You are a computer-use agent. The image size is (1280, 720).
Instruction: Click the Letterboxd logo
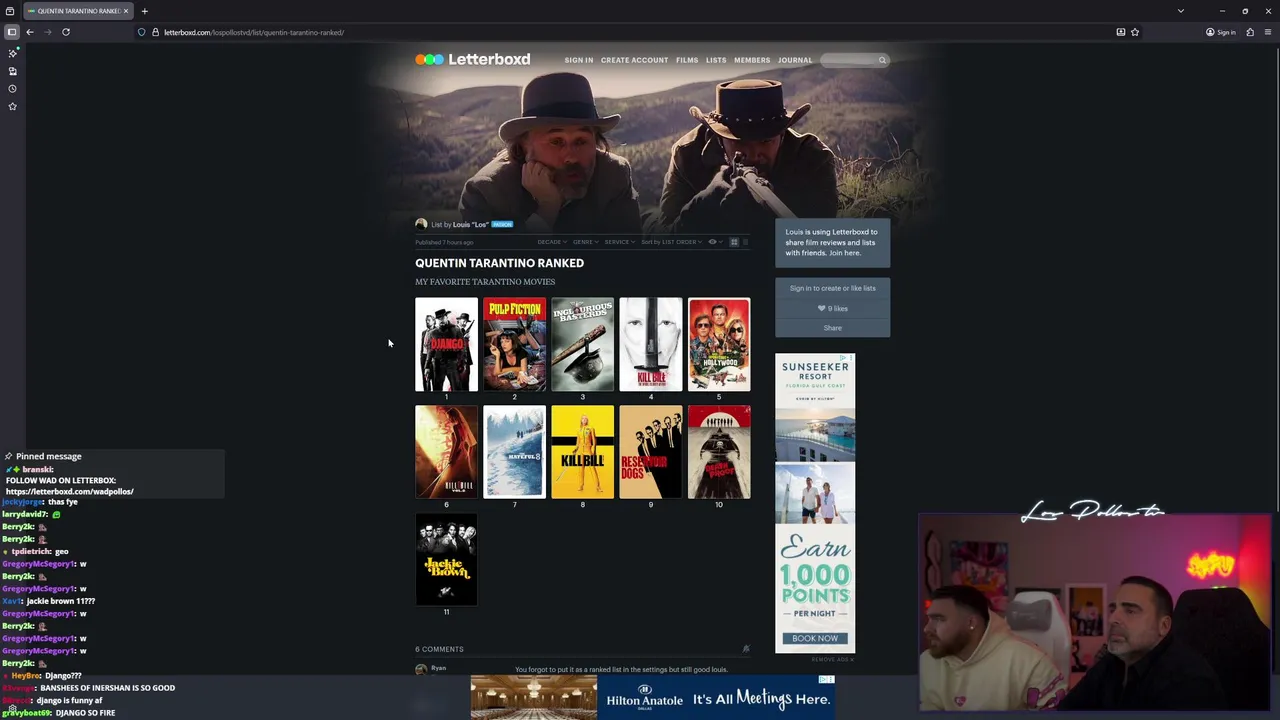(x=473, y=59)
